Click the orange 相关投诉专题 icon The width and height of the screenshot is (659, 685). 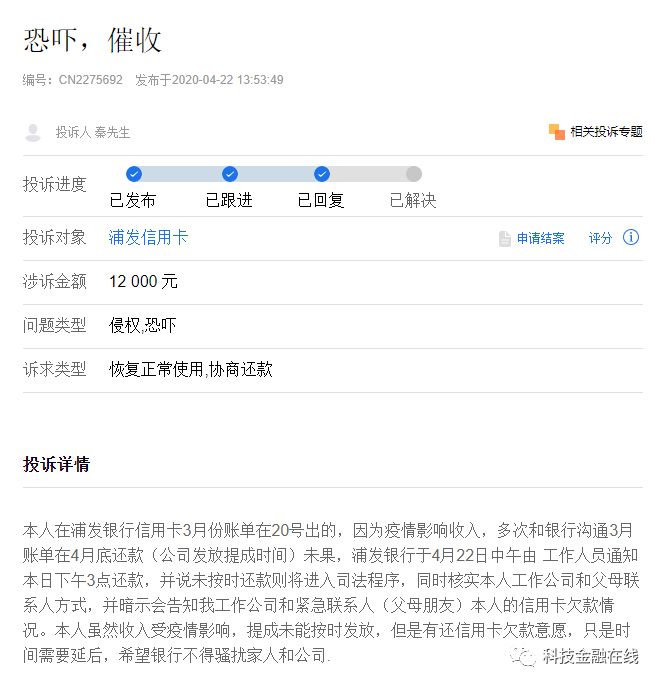pos(557,131)
